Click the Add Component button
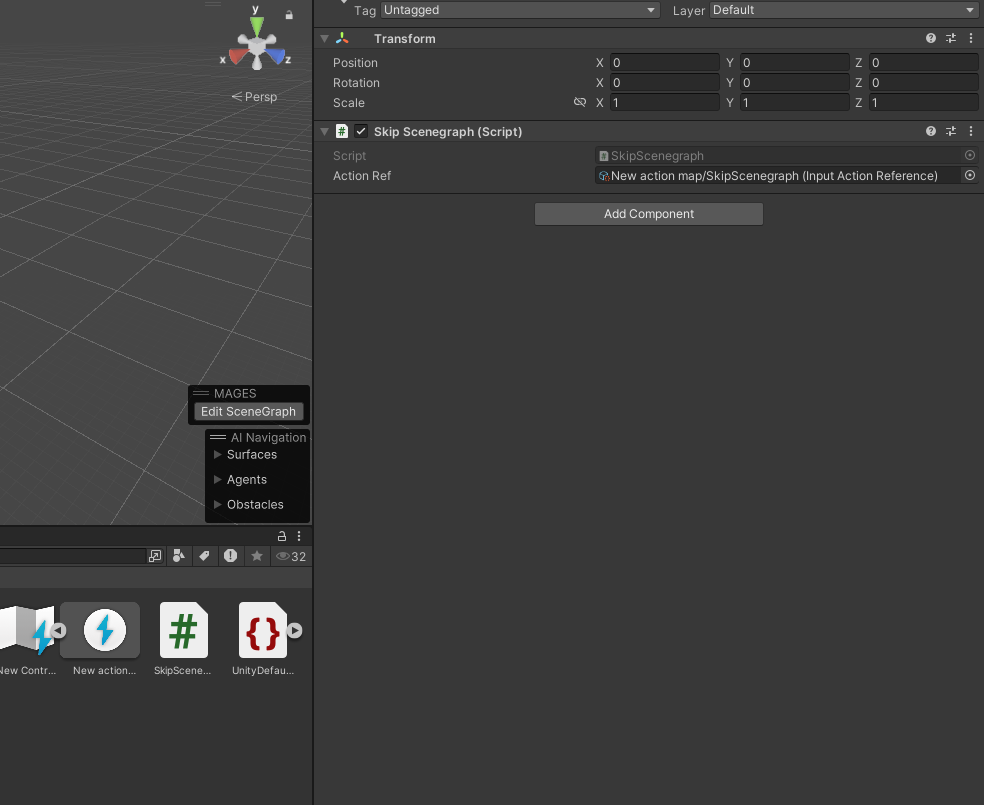The width and height of the screenshot is (984, 805). click(x=648, y=213)
